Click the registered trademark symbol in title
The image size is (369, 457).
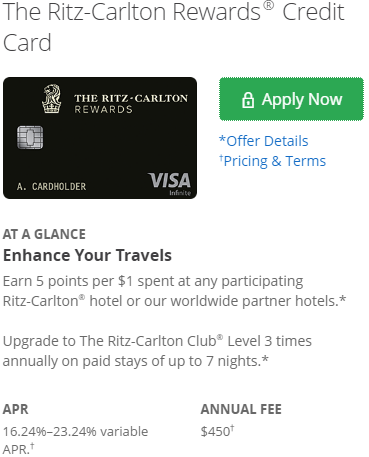(x=269, y=6)
